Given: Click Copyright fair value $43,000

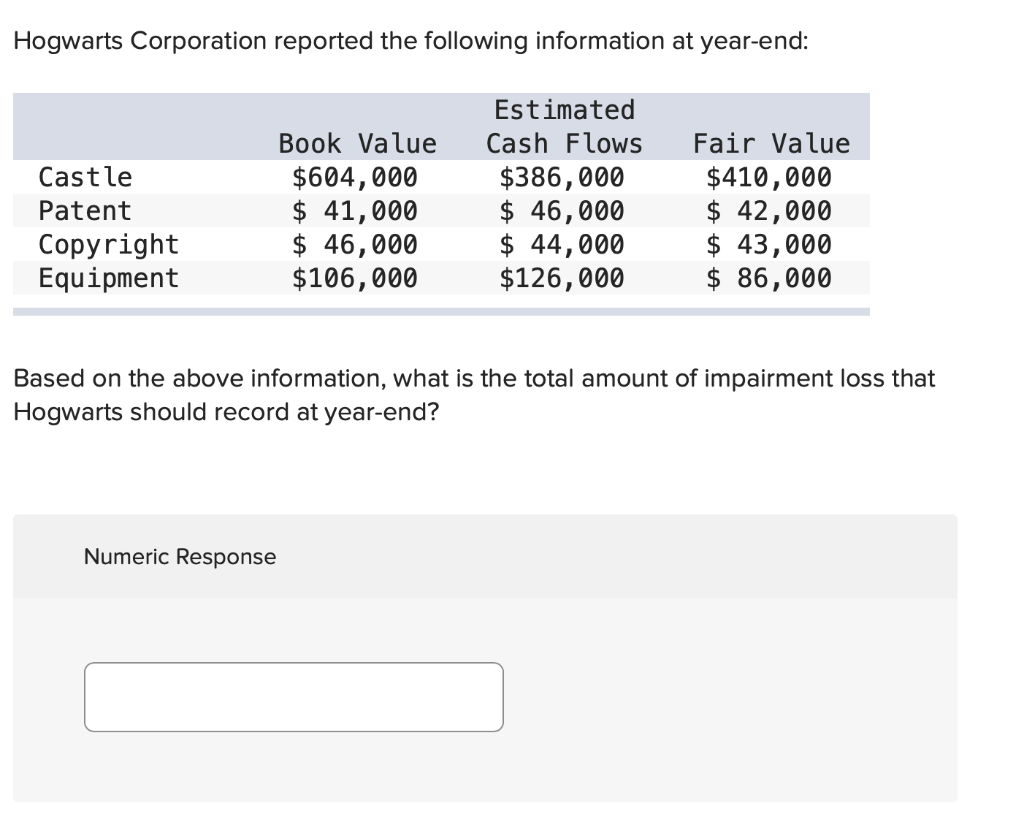Looking at the screenshot, I should [769, 244].
